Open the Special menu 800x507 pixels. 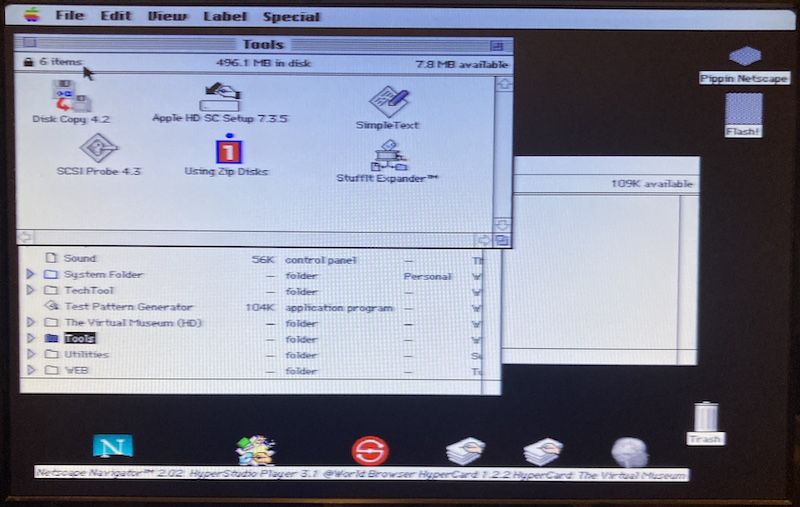pyautogui.click(x=291, y=17)
